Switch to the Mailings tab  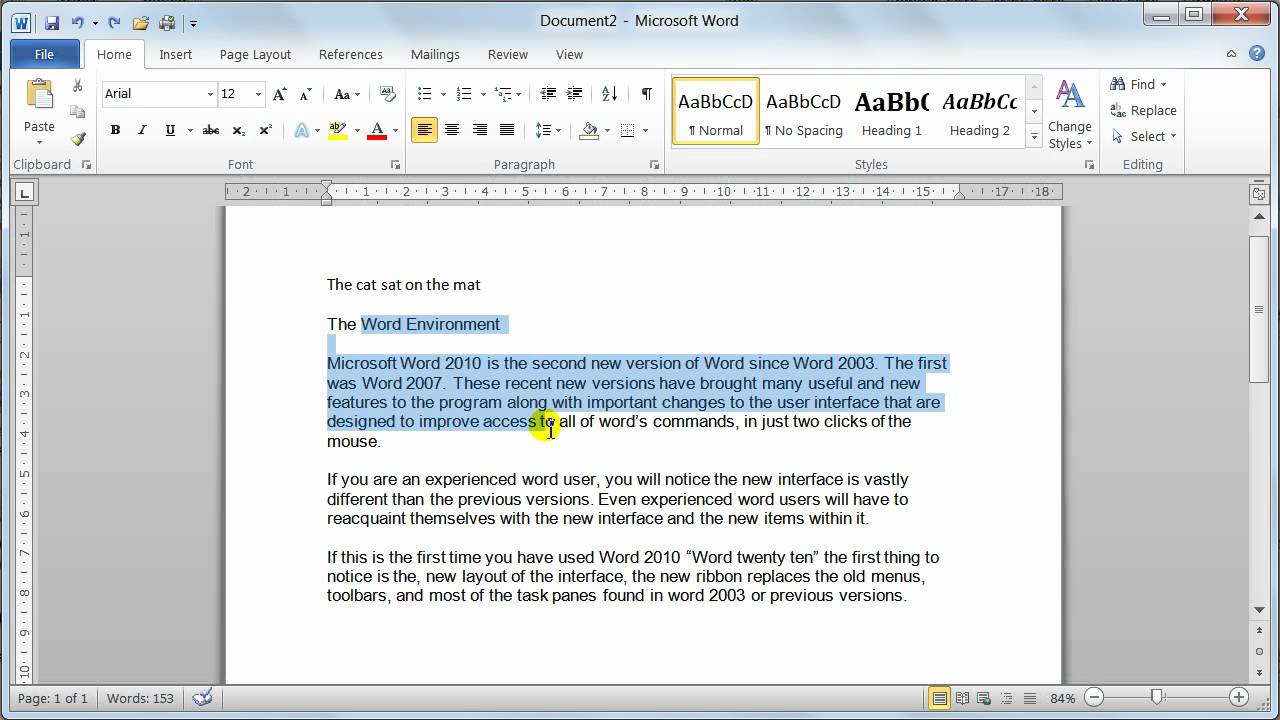coord(435,54)
